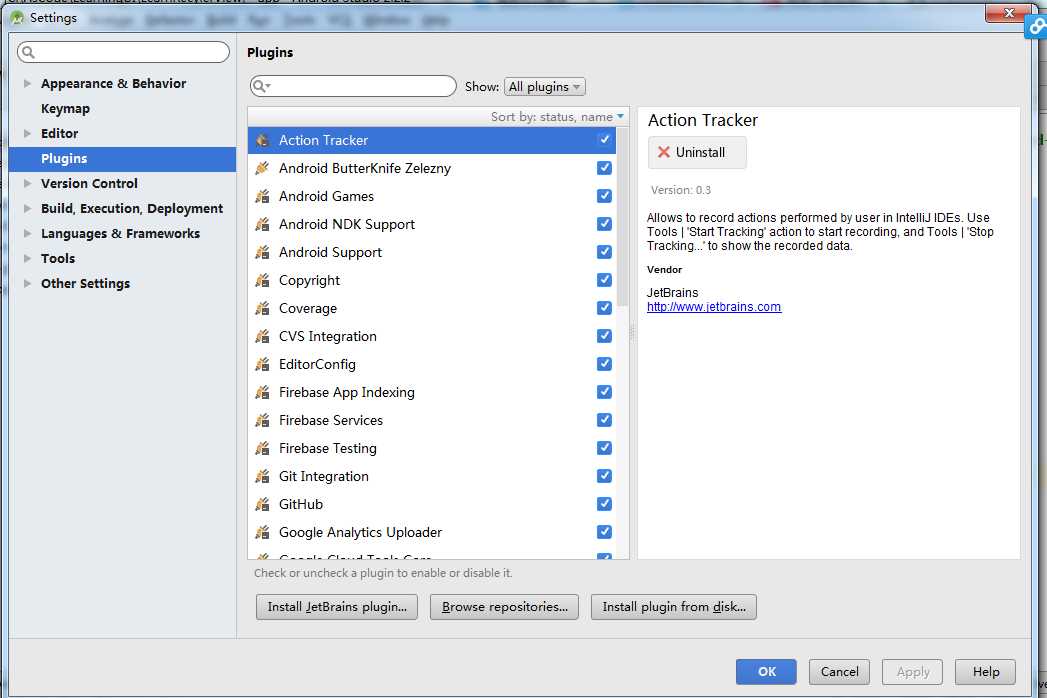Toggle the GitHub plugin checkbox

604,504
